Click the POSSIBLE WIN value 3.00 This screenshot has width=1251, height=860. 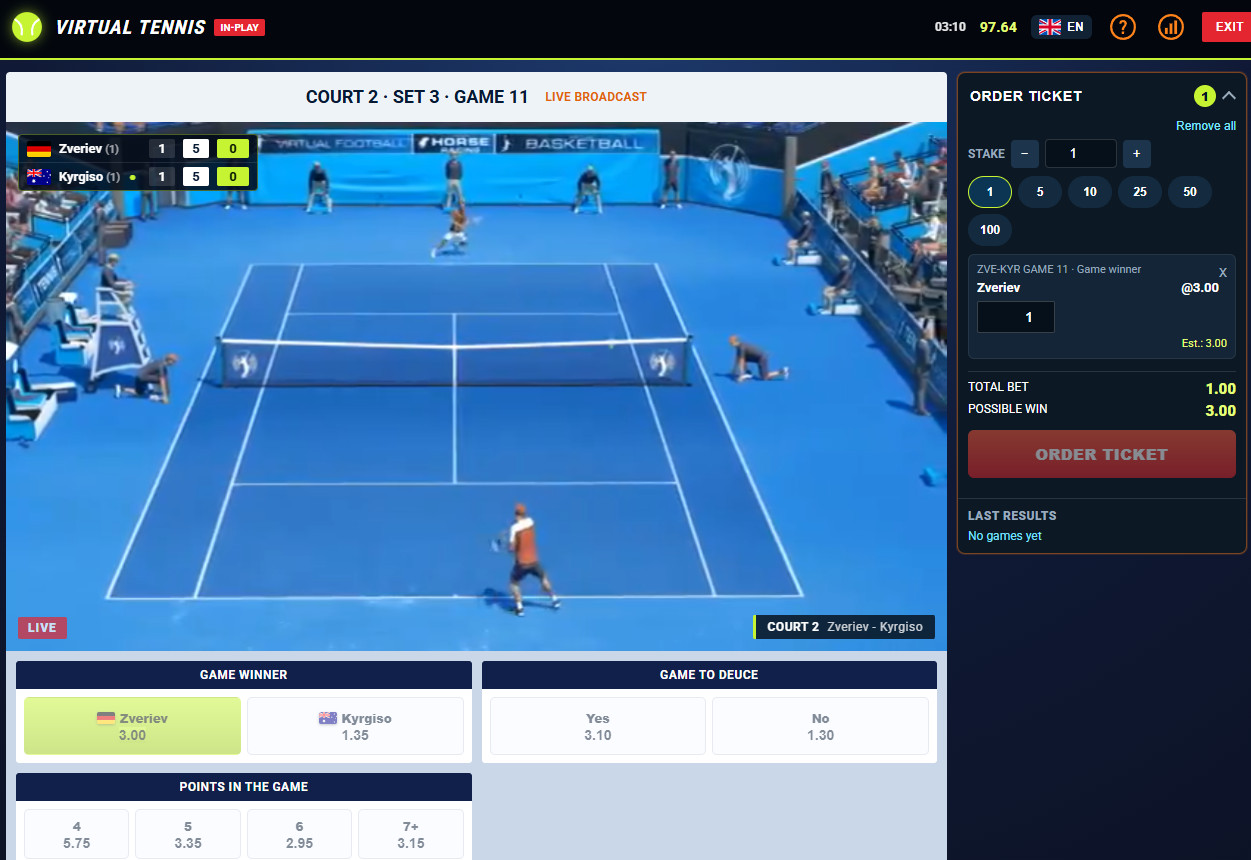coord(1220,410)
